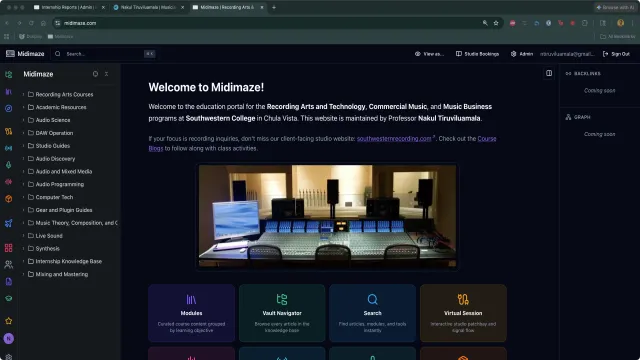Bookmark page with the address bar star

click(496, 23)
